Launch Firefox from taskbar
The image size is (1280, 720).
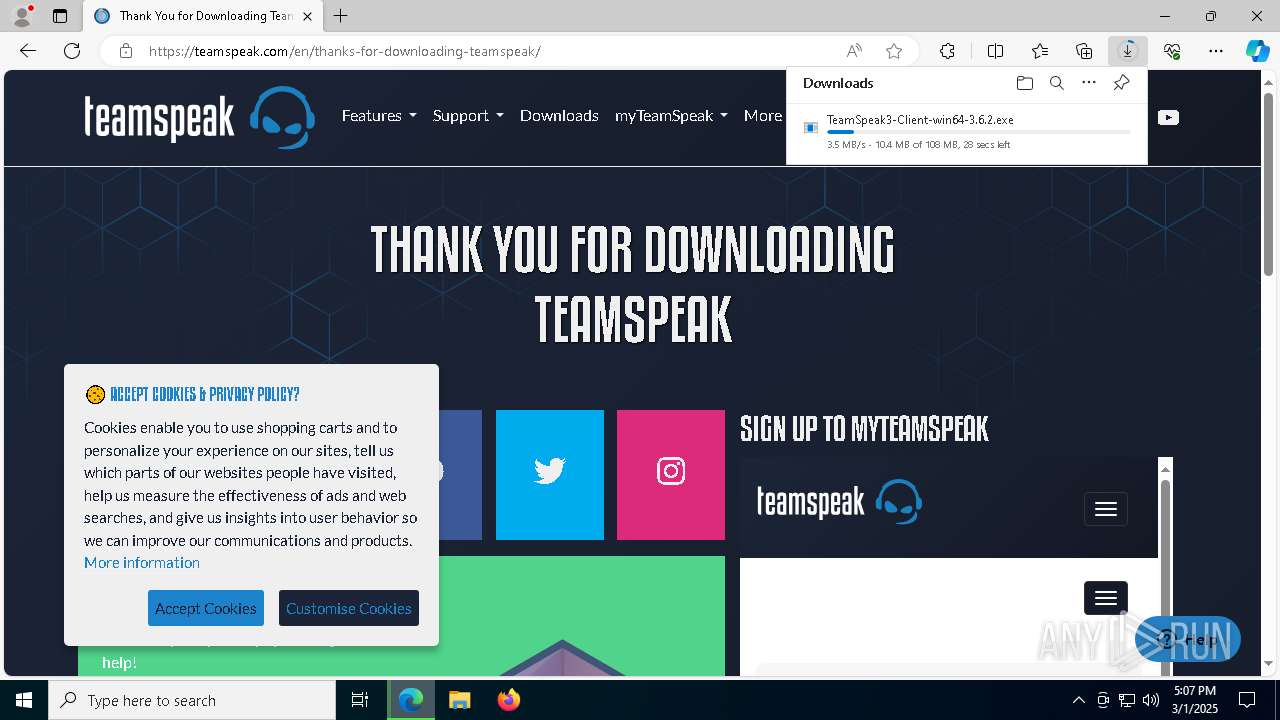click(x=508, y=700)
